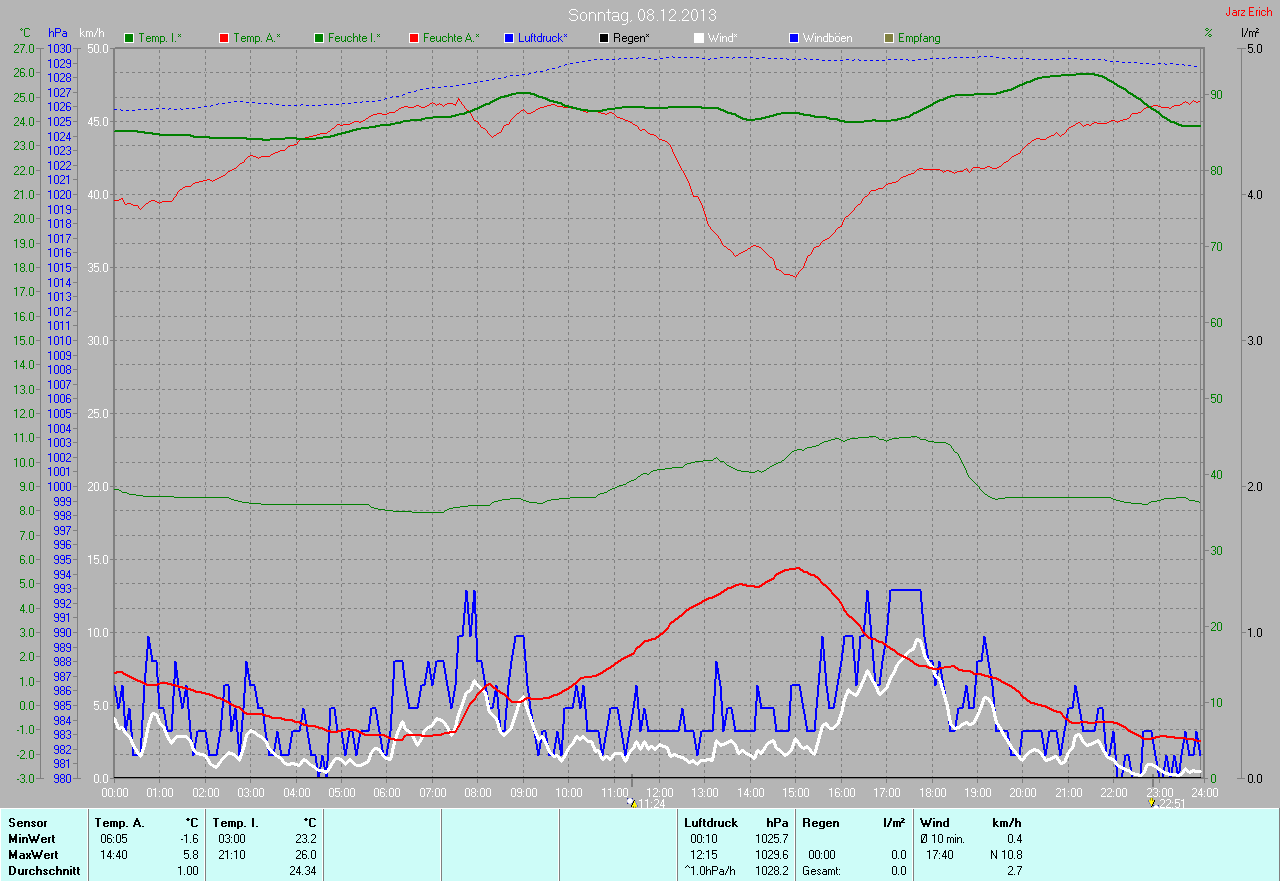This screenshot has width=1280, height=881.
Task: Click the 5.8 maximum temperature value
Action: 191,855
